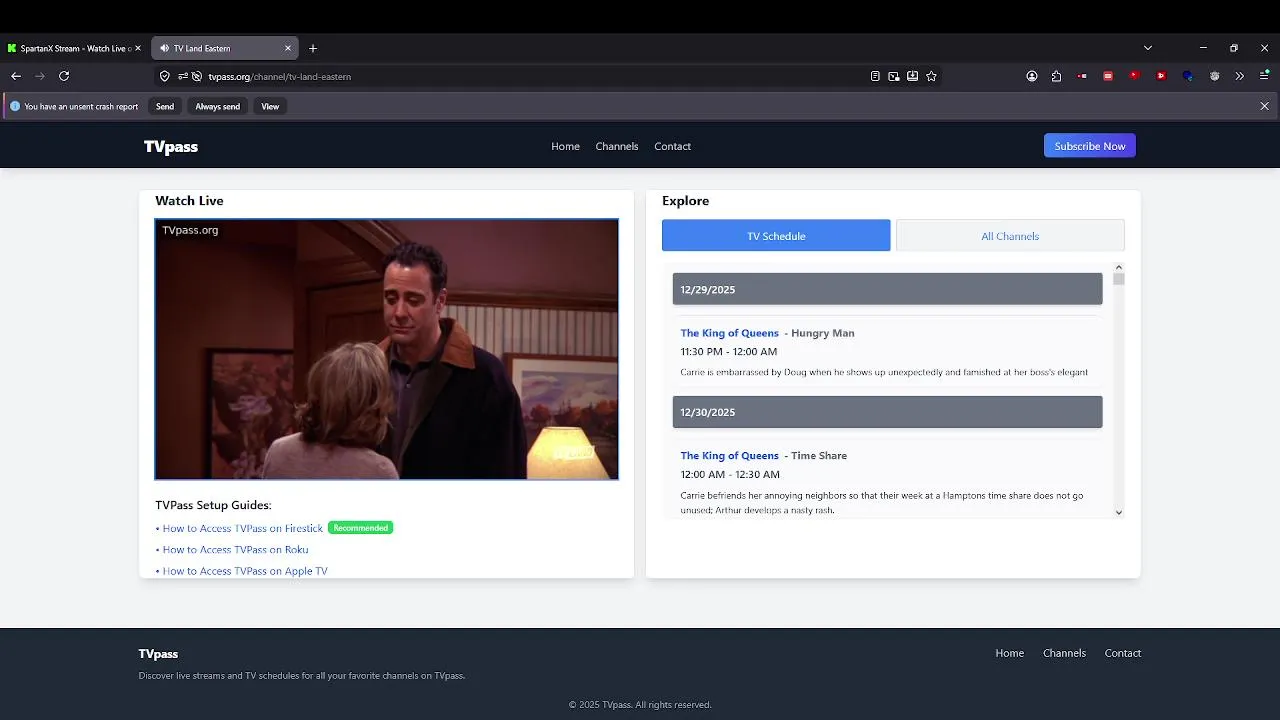Click the install/download page icon in address bar
This screenshot has height=720, width=1280.
tap(913, 76)
